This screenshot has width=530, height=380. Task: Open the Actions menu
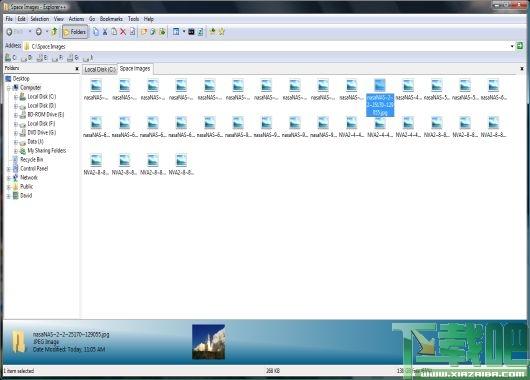[x=76, y=19]
